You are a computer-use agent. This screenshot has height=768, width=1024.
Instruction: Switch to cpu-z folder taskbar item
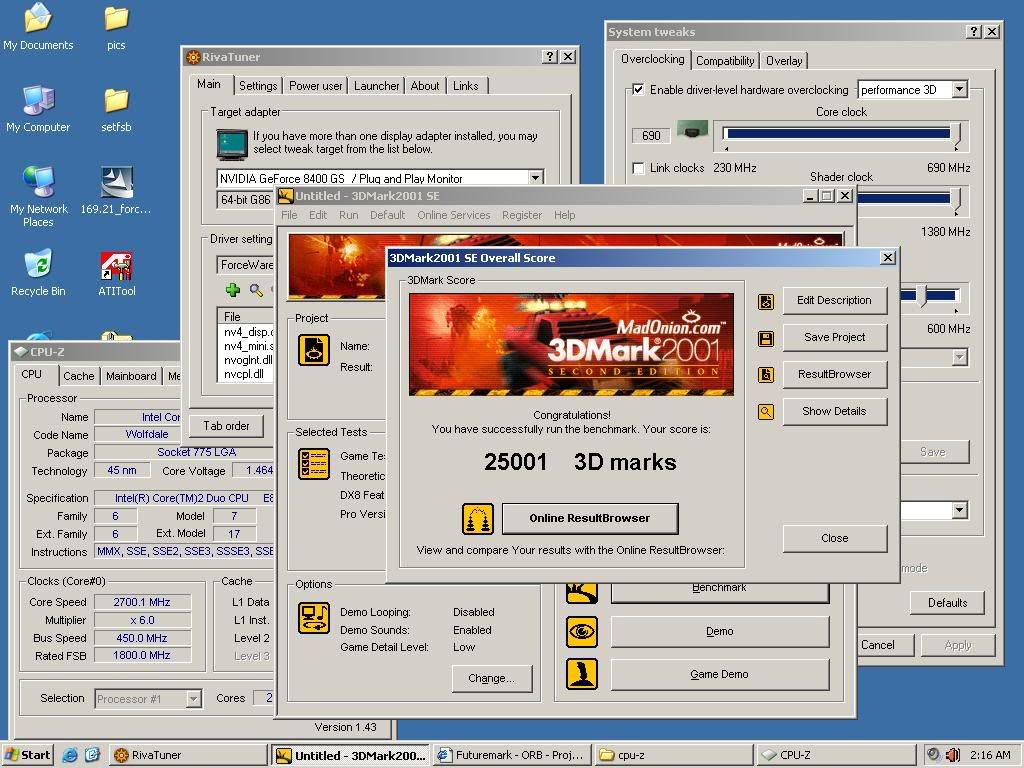[674, 755]
